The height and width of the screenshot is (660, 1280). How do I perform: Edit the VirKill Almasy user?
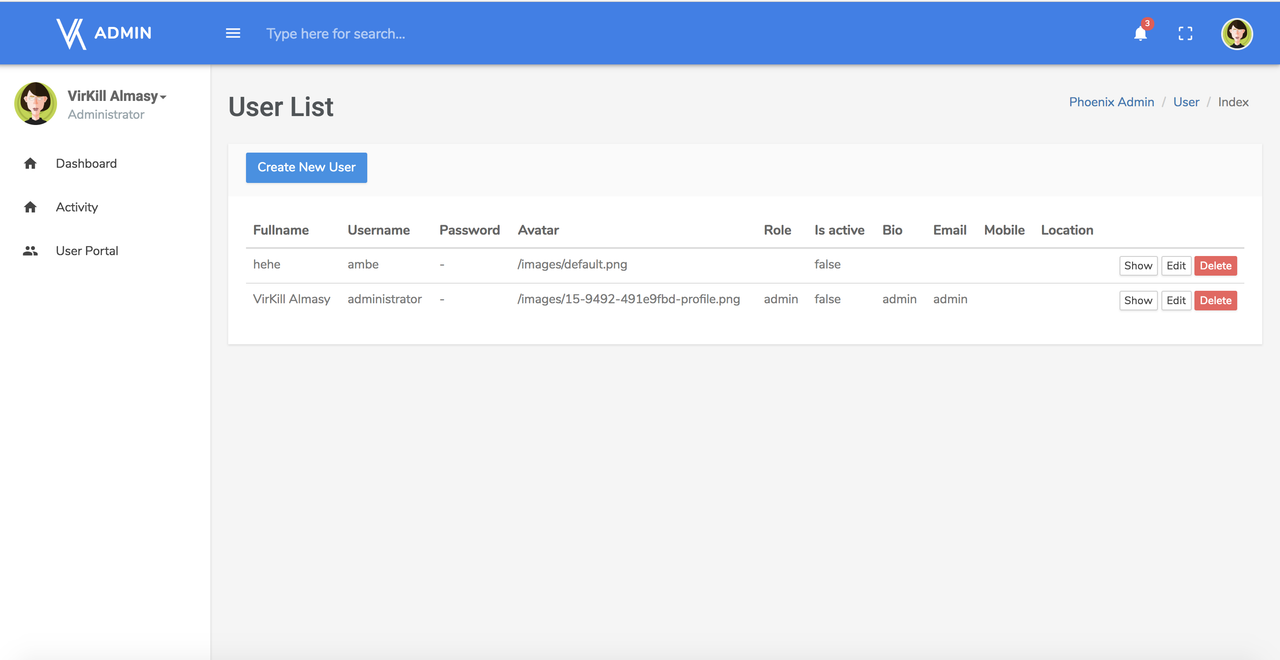tap(1176, 300)
